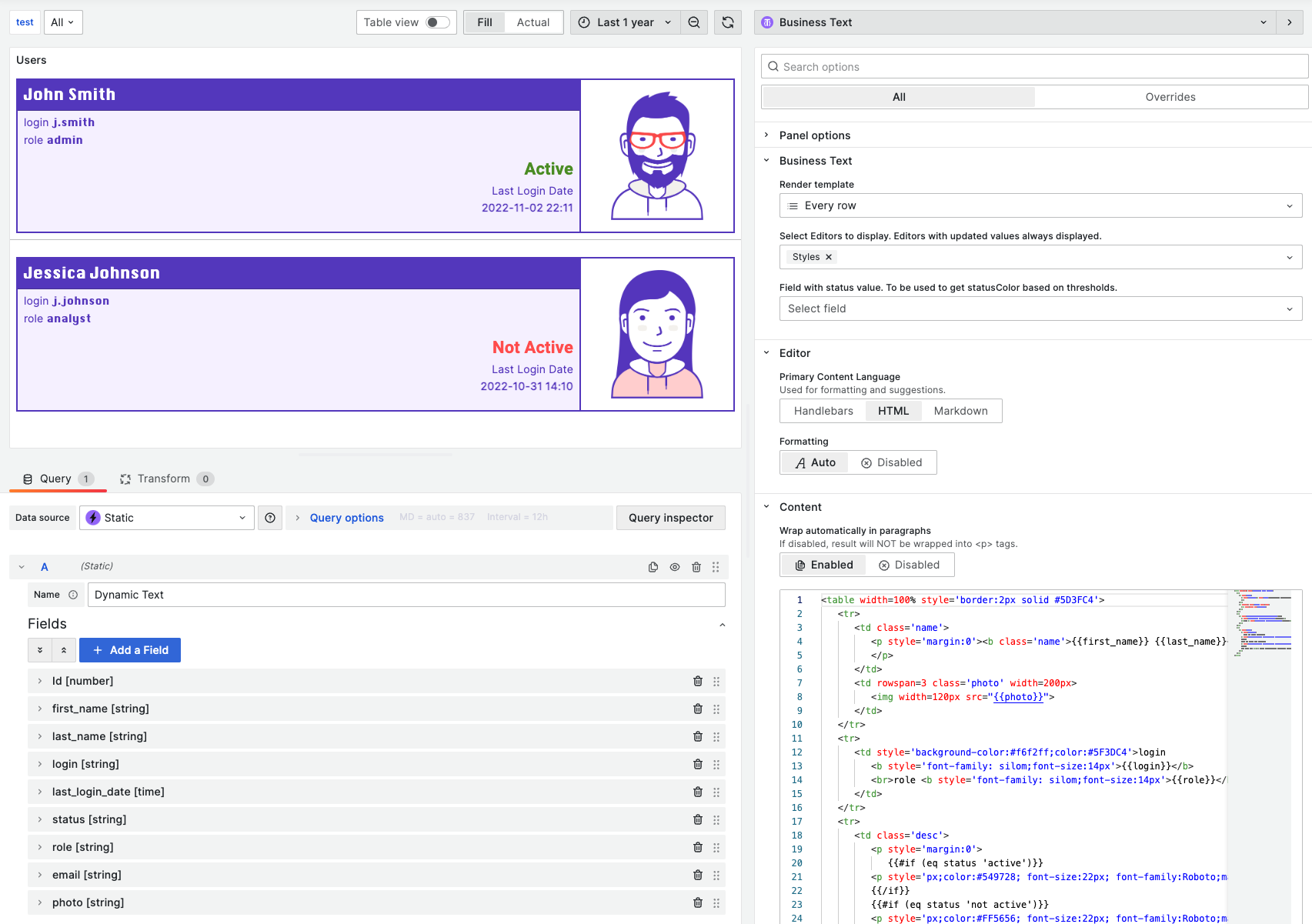Enable wrap automatically in paragraphs
This screenshot has width=1312, height=924.
[x=824, y=565]
